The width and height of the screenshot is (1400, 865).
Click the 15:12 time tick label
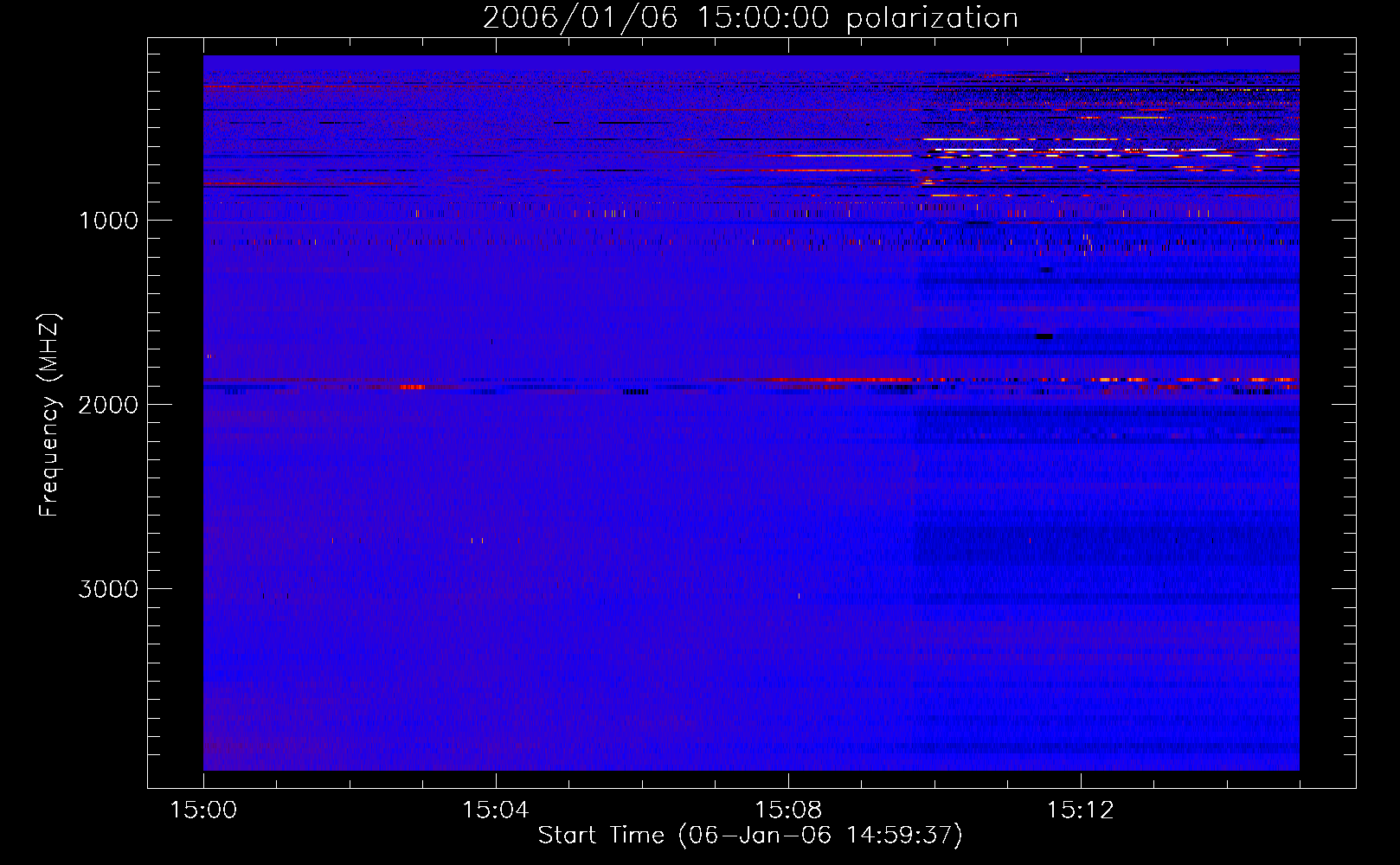coord(1081,811)
